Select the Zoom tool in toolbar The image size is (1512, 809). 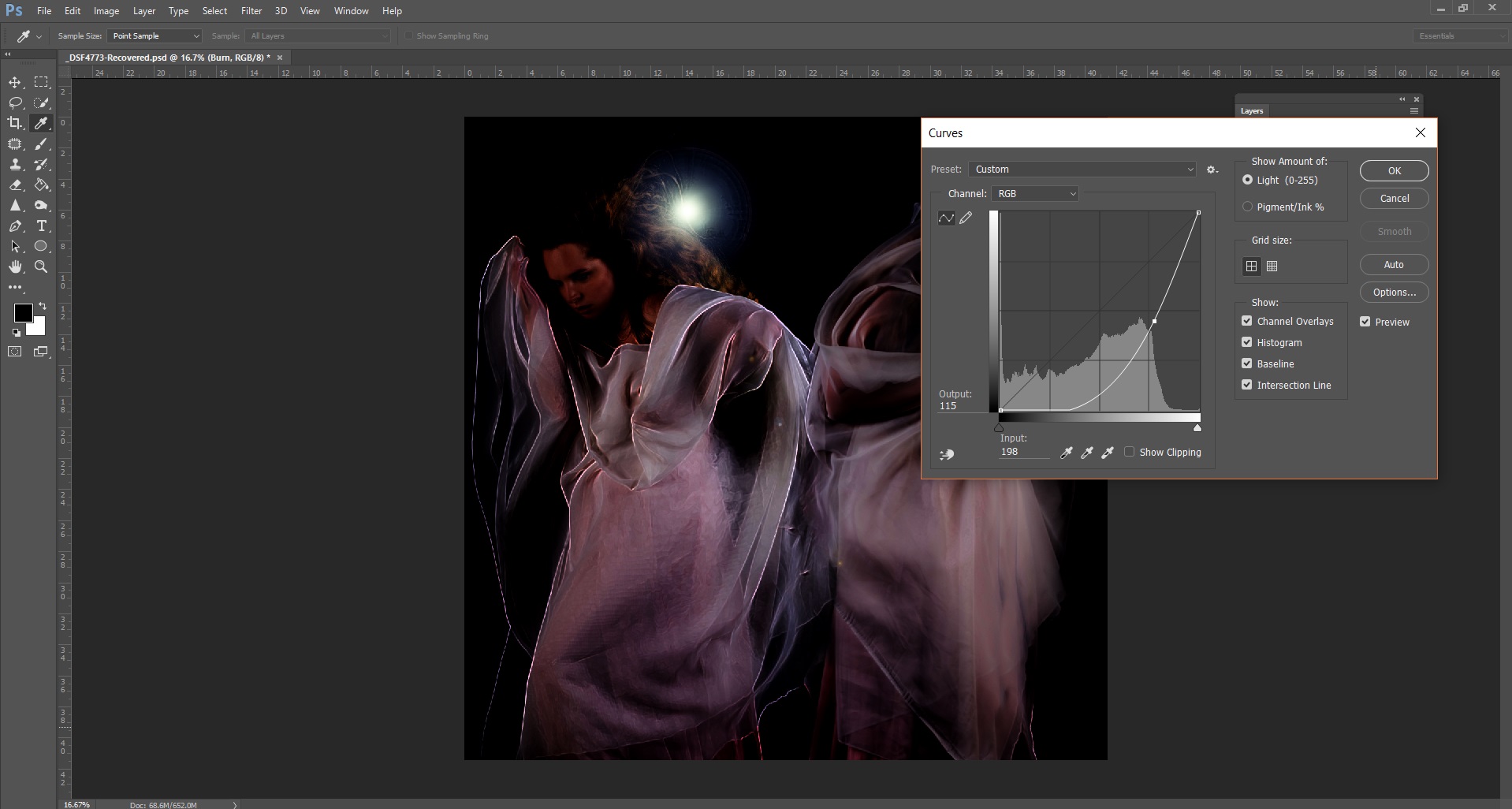click(41, 267)
